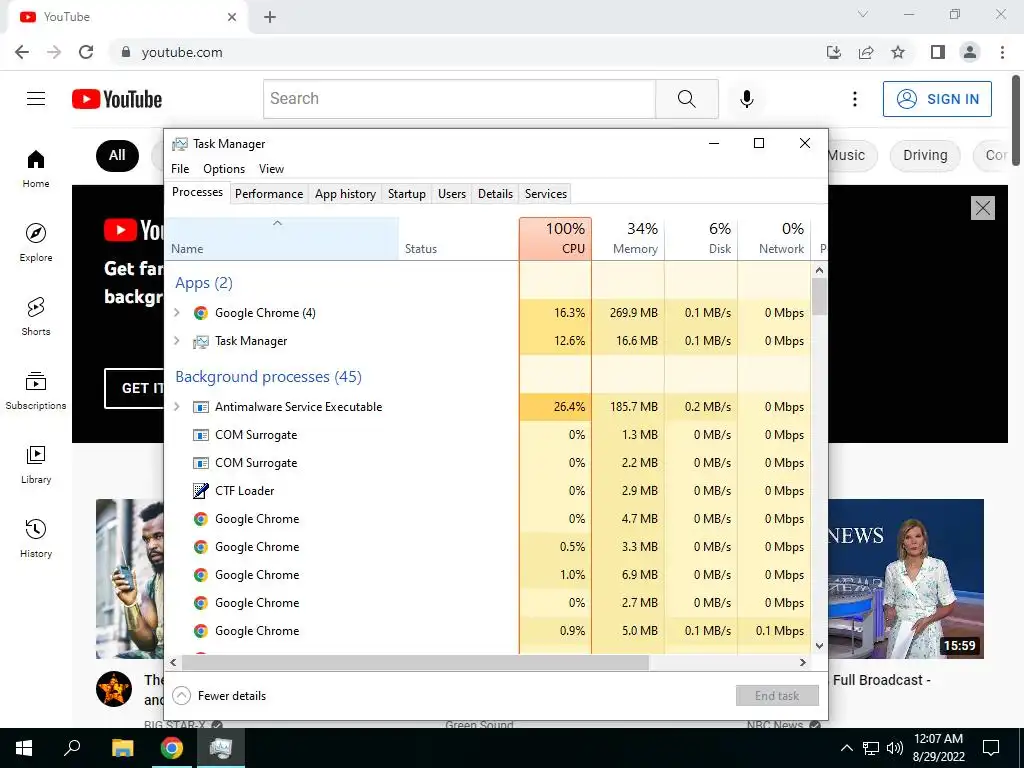This screenshot has width=1024, height=768.
Task: Switch to Users tab
Action: [x=452, y=194]
